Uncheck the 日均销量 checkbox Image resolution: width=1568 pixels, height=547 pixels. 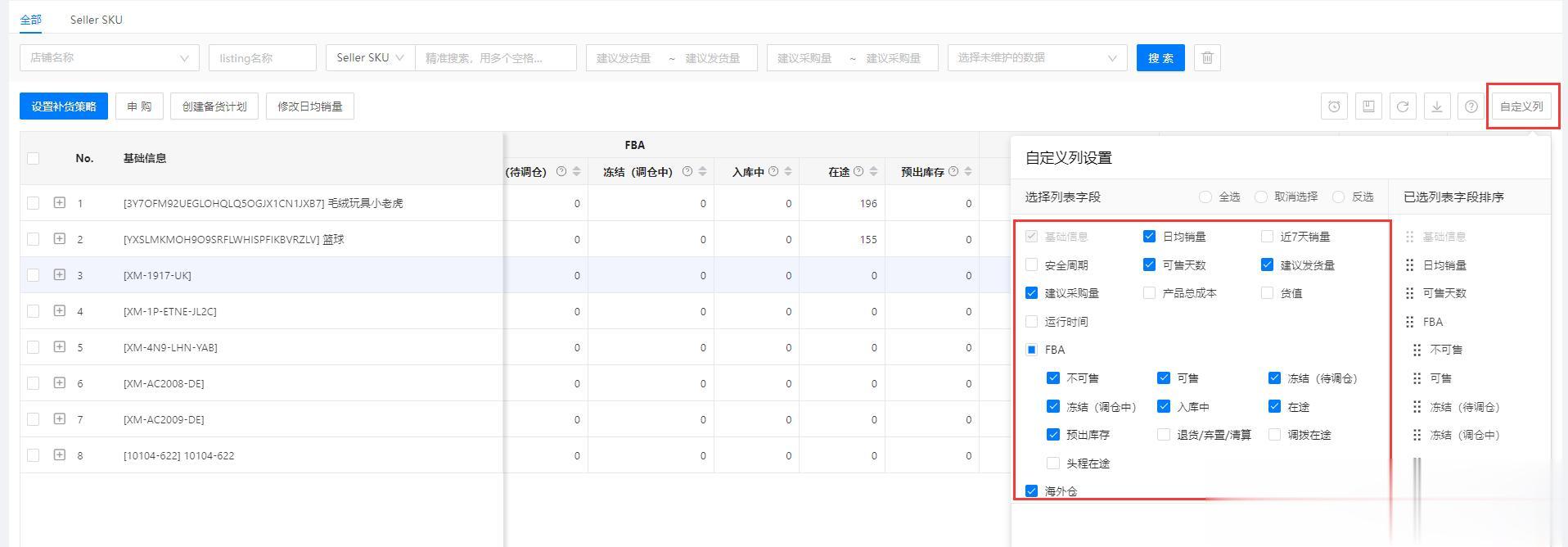[1149, 237]
